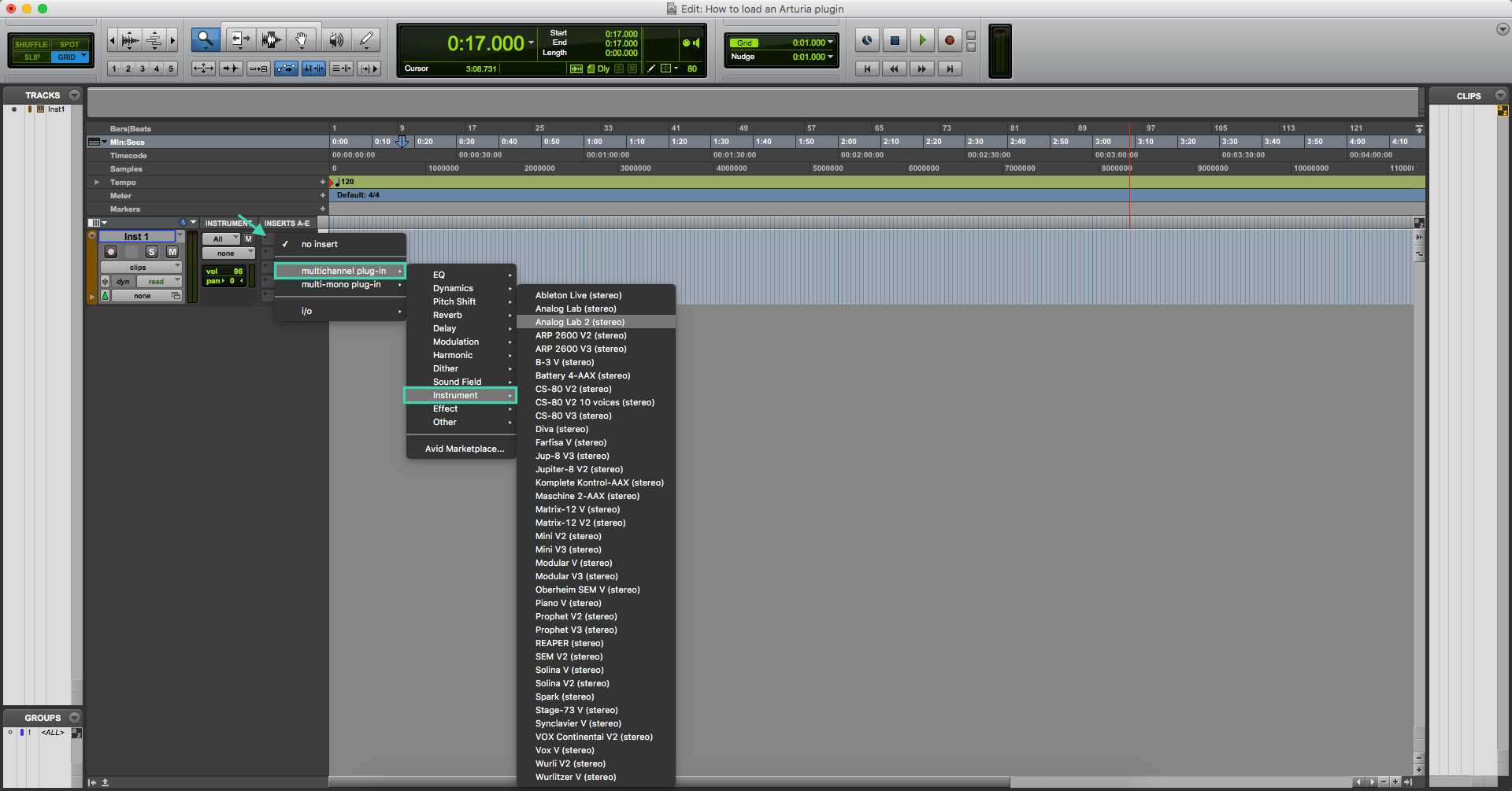Image resolution: width=1512 pixels, height=791 pixels.
Task: Open the Tracks list popup menu
Action: (x=75, y=95)
